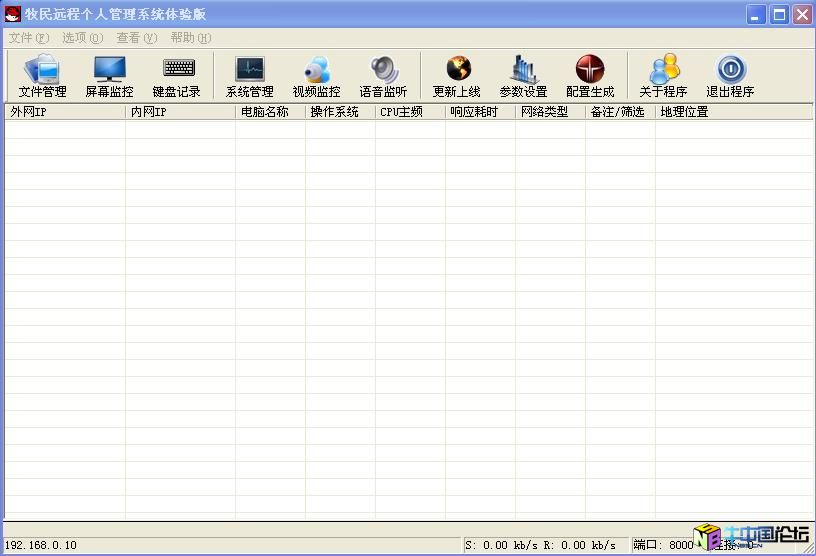Image resolution: width=816 pixels, height=556 pixels.
Task: Click the 操作系统 column header
Action: [x=340, y=112]
